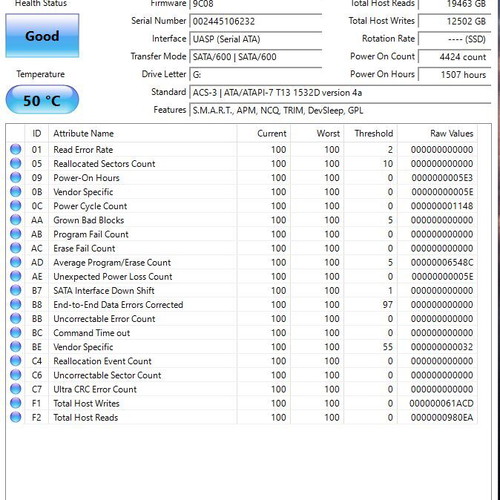The image size is (500, 500).
Task: Click the Power On Count value 4424 count
Action: point(455,57)
